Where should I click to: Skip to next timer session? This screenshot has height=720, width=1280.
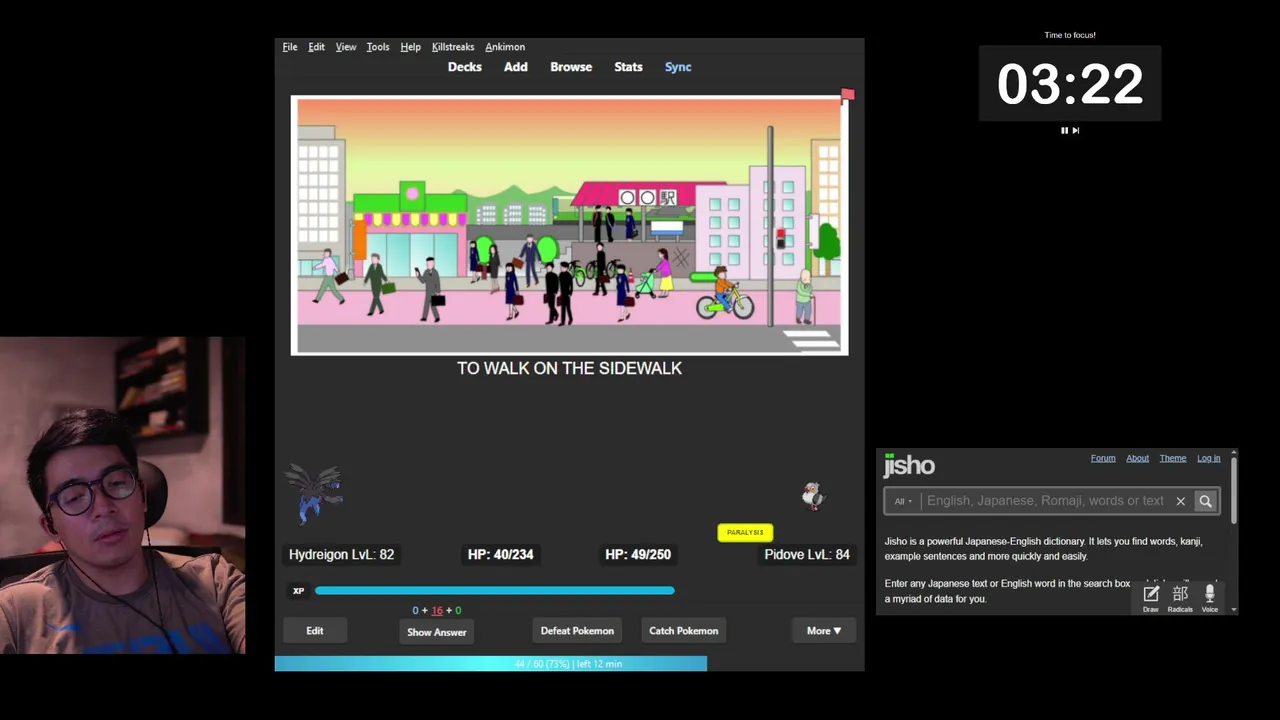(x=1076, y=130)
